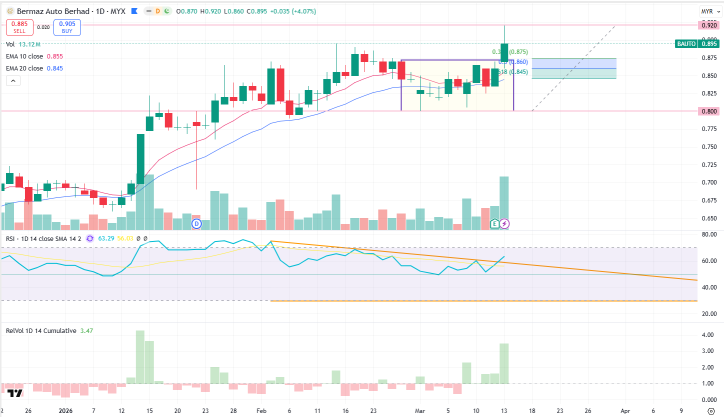Click the Vol 13.12 M legend

(x=23, y=44)
